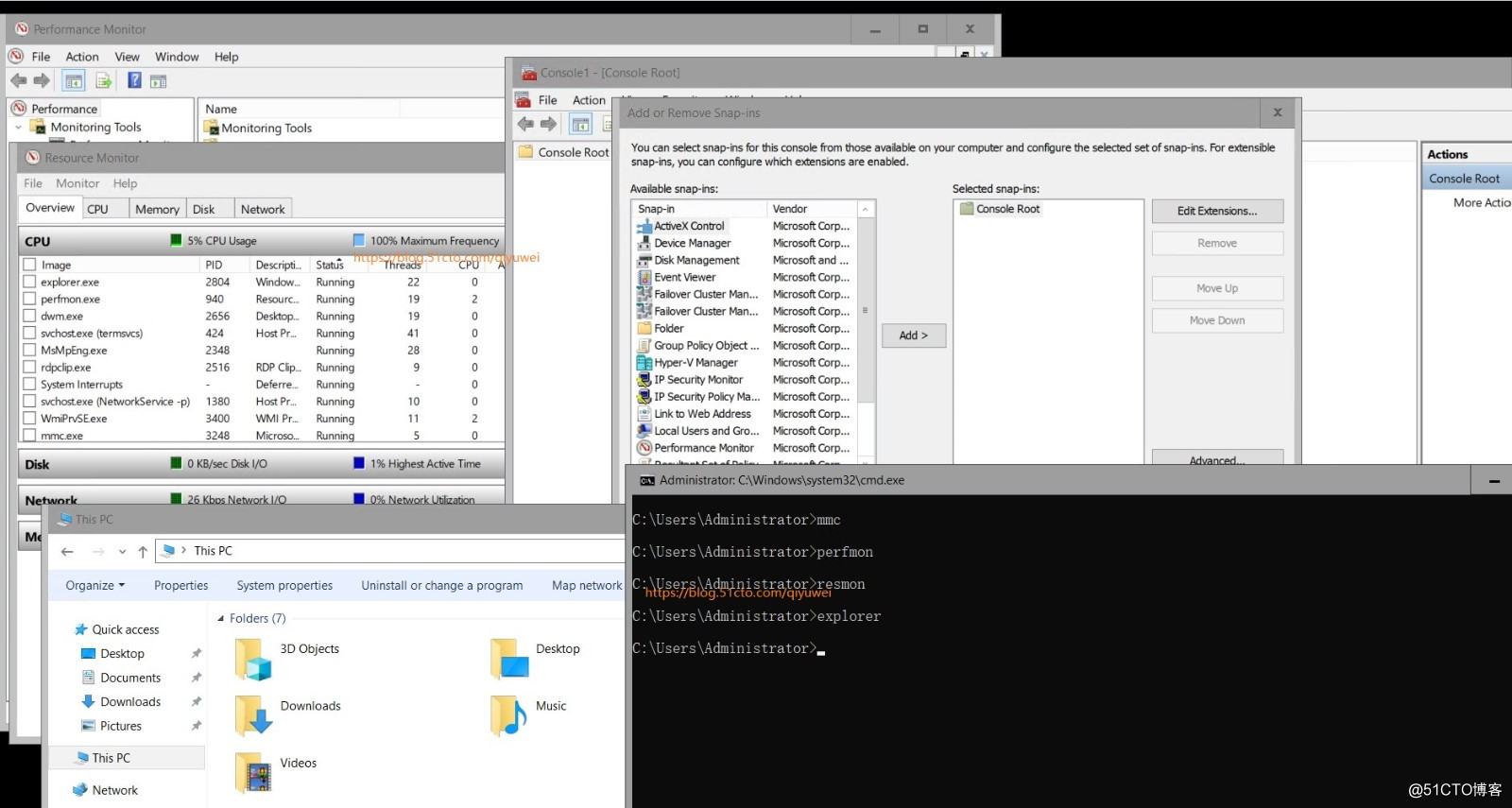Click System properties in This PC toolbar
The image size is (1512, 808).
click(x=284, y=586)
